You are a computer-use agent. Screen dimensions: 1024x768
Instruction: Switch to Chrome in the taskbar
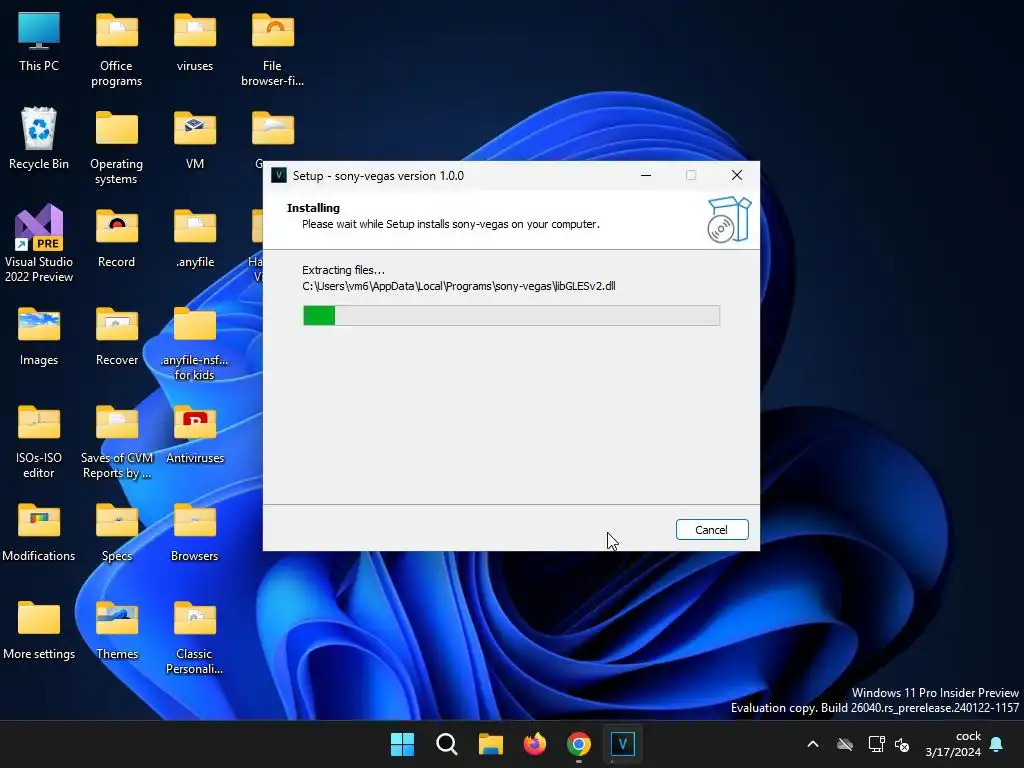[579, 744]
